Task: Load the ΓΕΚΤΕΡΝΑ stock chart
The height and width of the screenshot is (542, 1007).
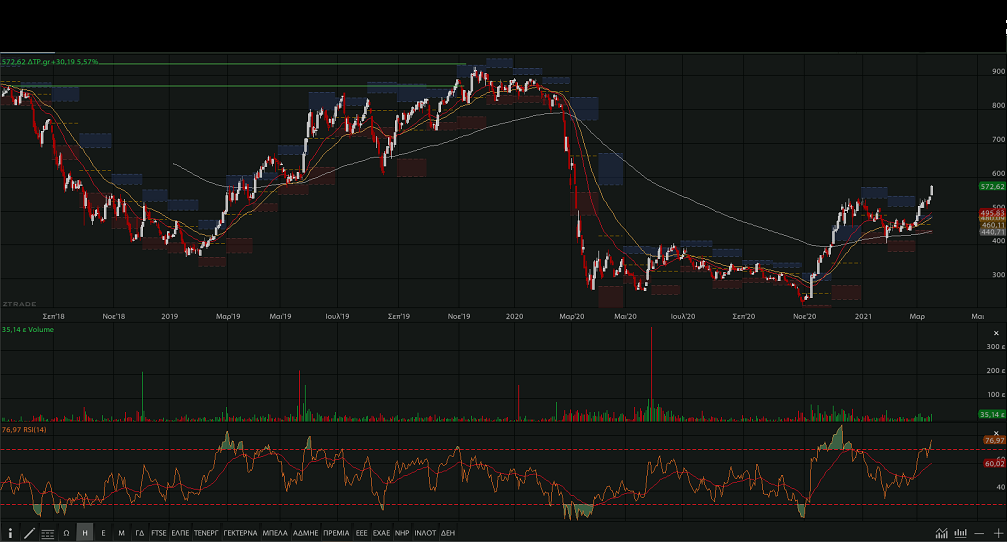Action: [240, 533]
